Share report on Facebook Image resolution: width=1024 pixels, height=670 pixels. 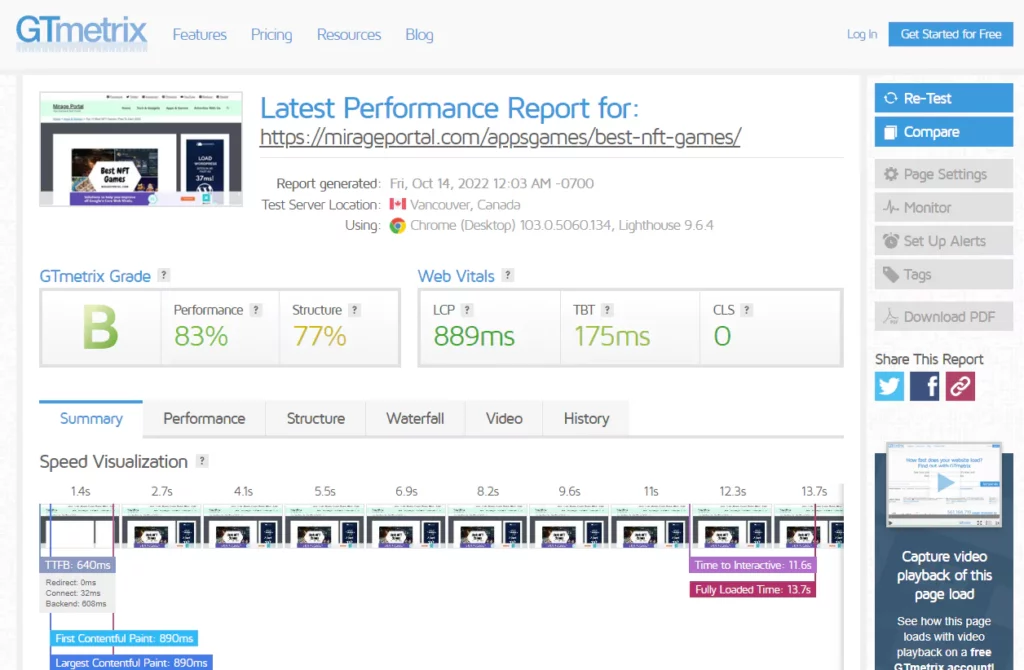pos(925,386)
